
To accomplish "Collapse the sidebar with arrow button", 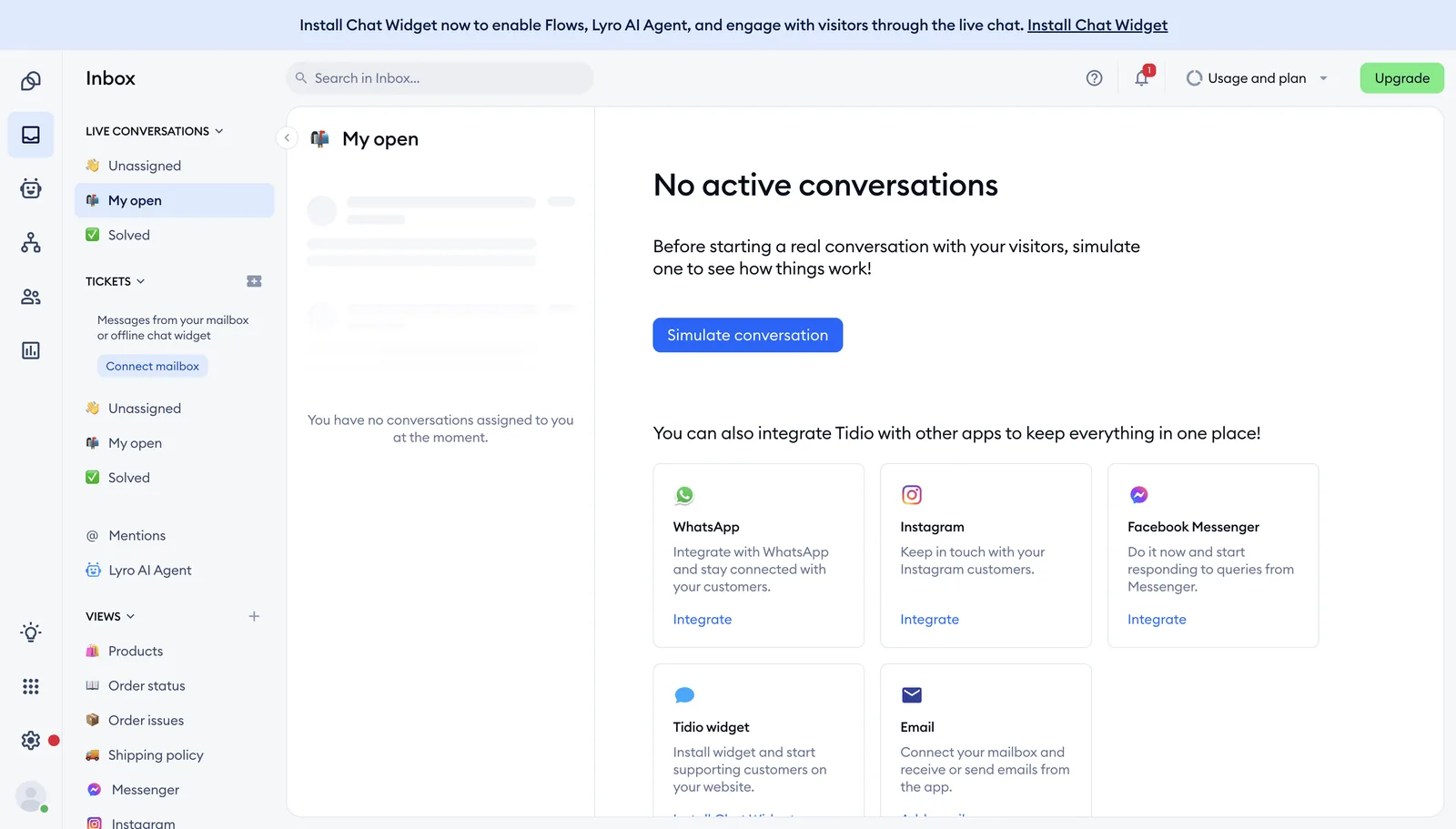I will (287, 137).
